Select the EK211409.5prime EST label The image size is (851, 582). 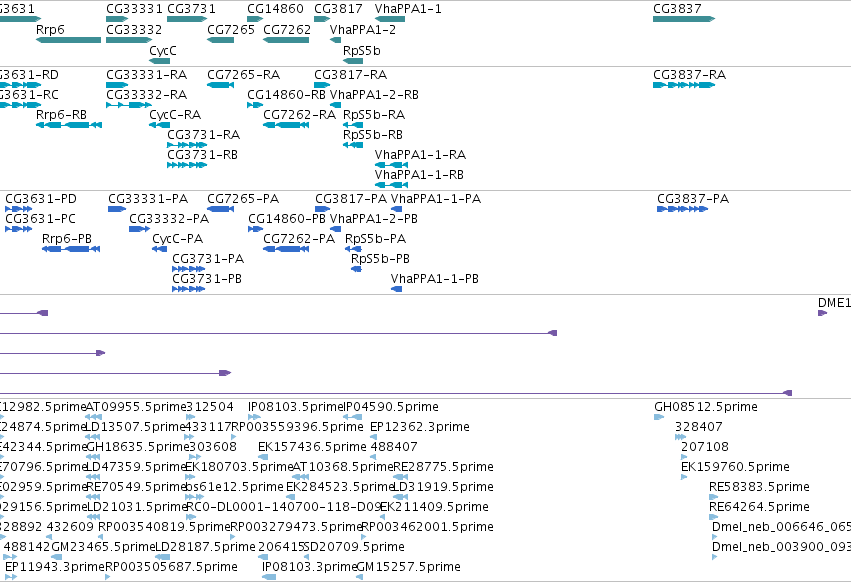(x=434, y=508)
